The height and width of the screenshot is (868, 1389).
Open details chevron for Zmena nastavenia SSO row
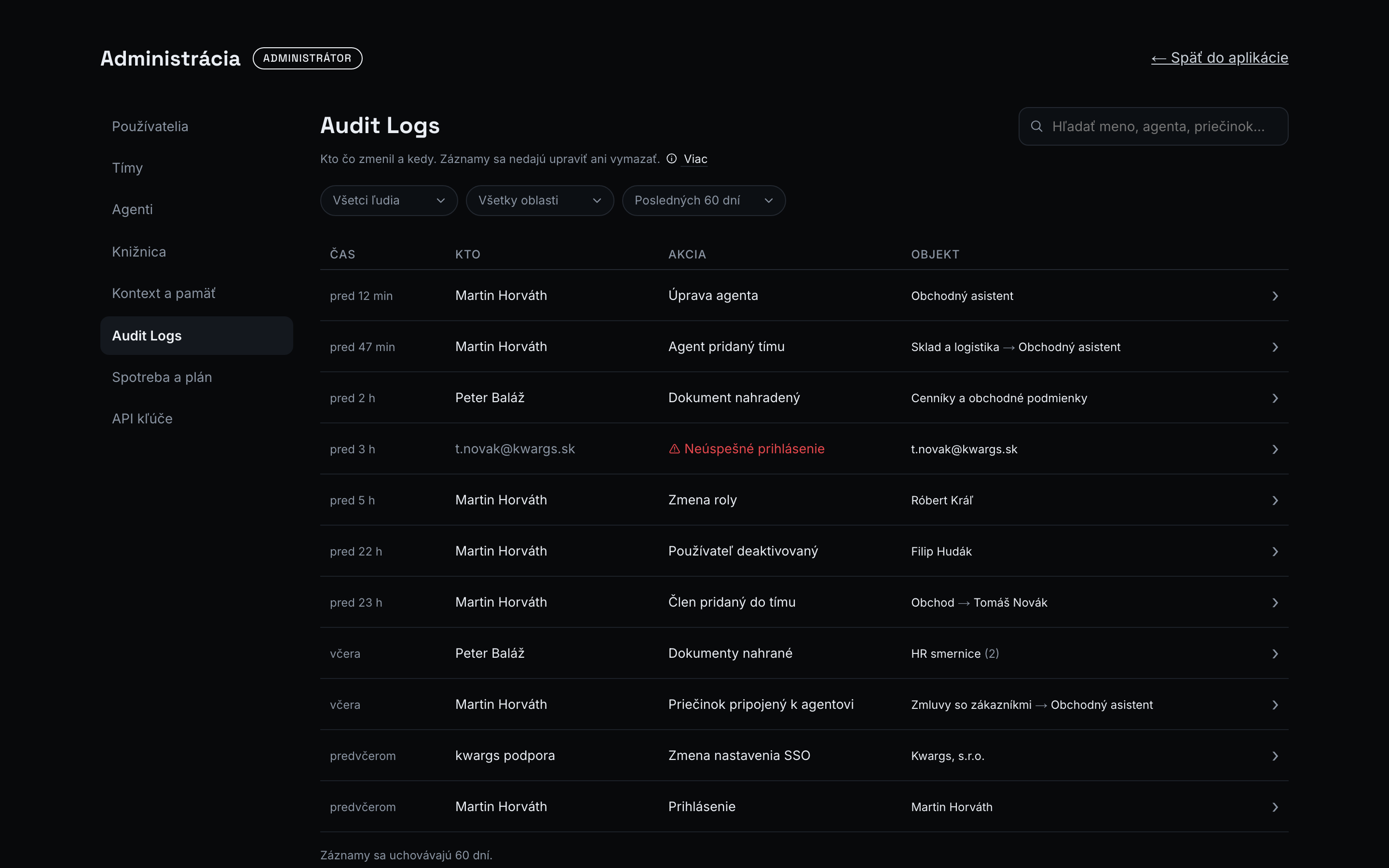[x=1275, y=756]
